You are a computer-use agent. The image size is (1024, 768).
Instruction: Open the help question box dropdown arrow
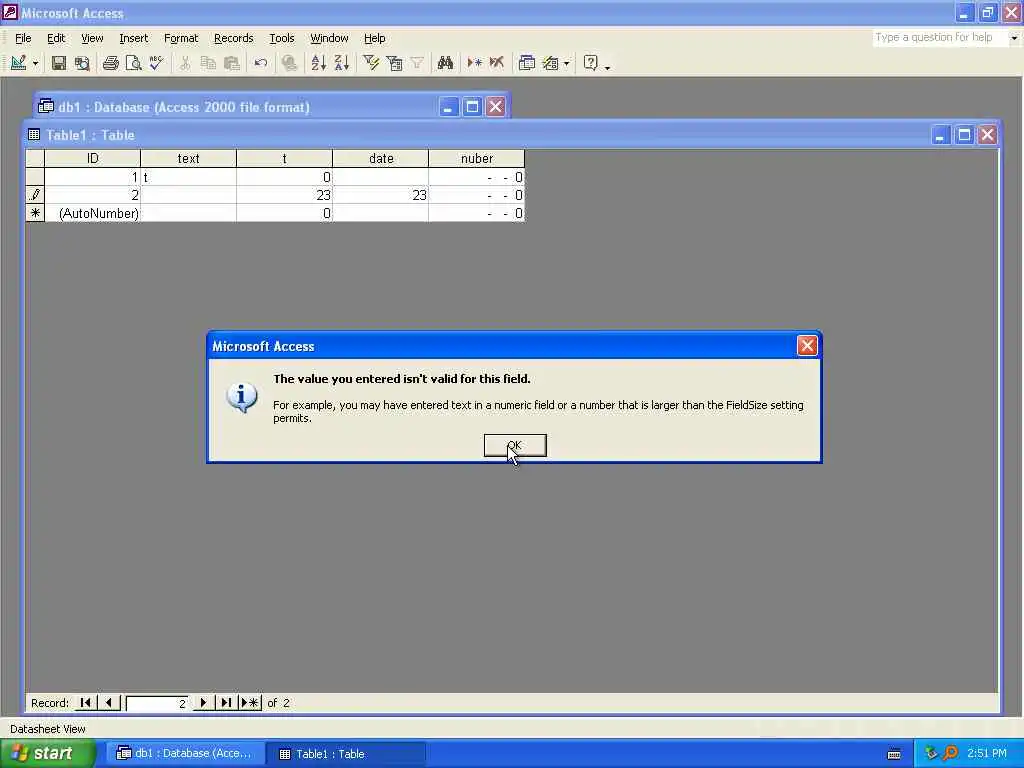click(x=1014, y=38)
